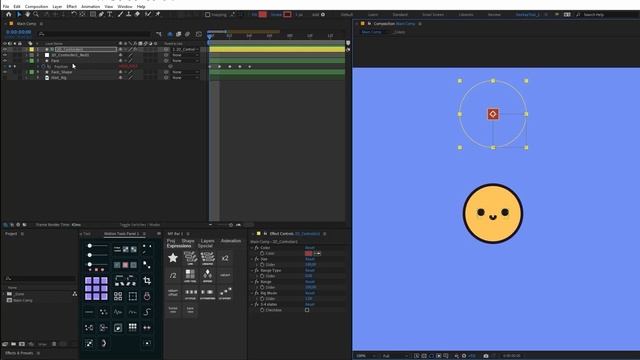The image size is (640, 360).
Task: Open parent dropdown for Red_Rig layer
Action: (185, 78)
